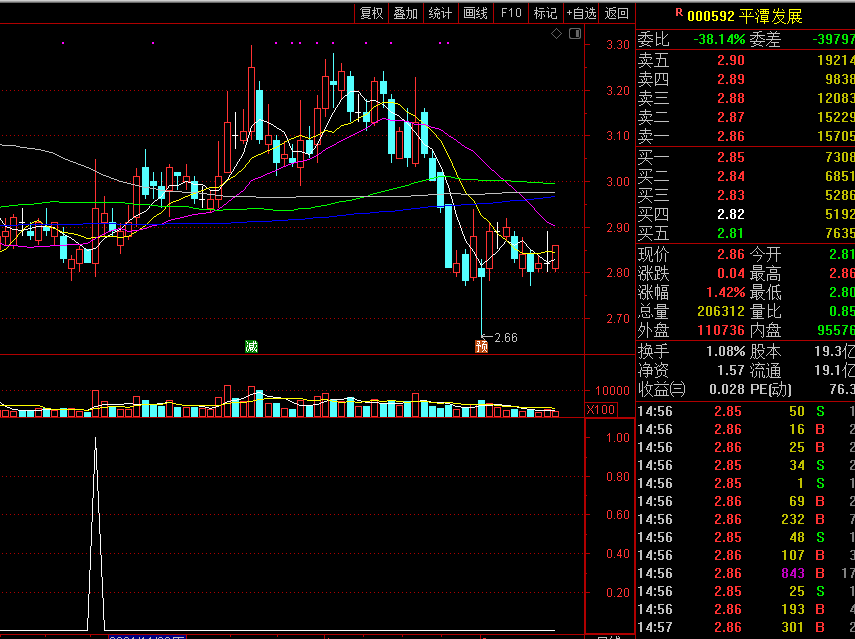Toggle the panel layout square icon
The width and height of the screenshot is (855, 639).
point(575,34)
